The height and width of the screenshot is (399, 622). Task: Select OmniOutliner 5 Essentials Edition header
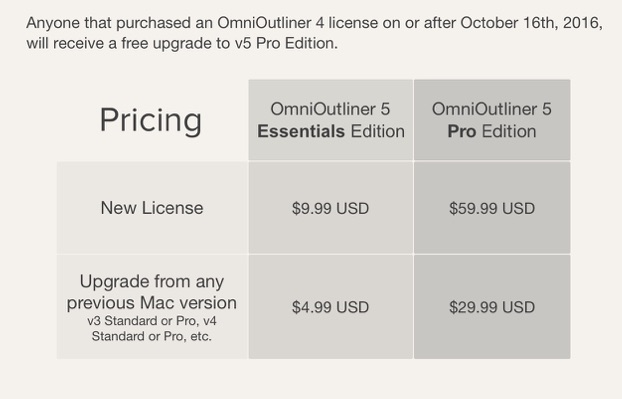330,120
